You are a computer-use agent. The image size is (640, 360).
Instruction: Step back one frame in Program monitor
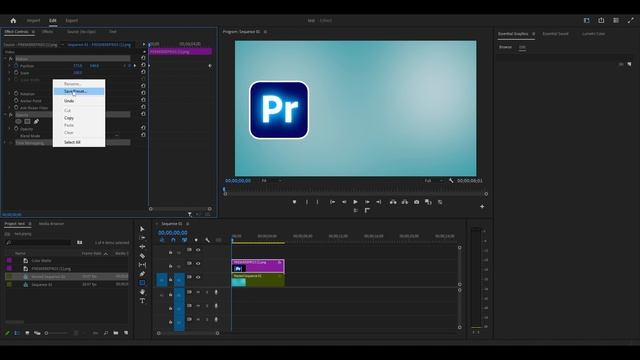pos(344,202)
